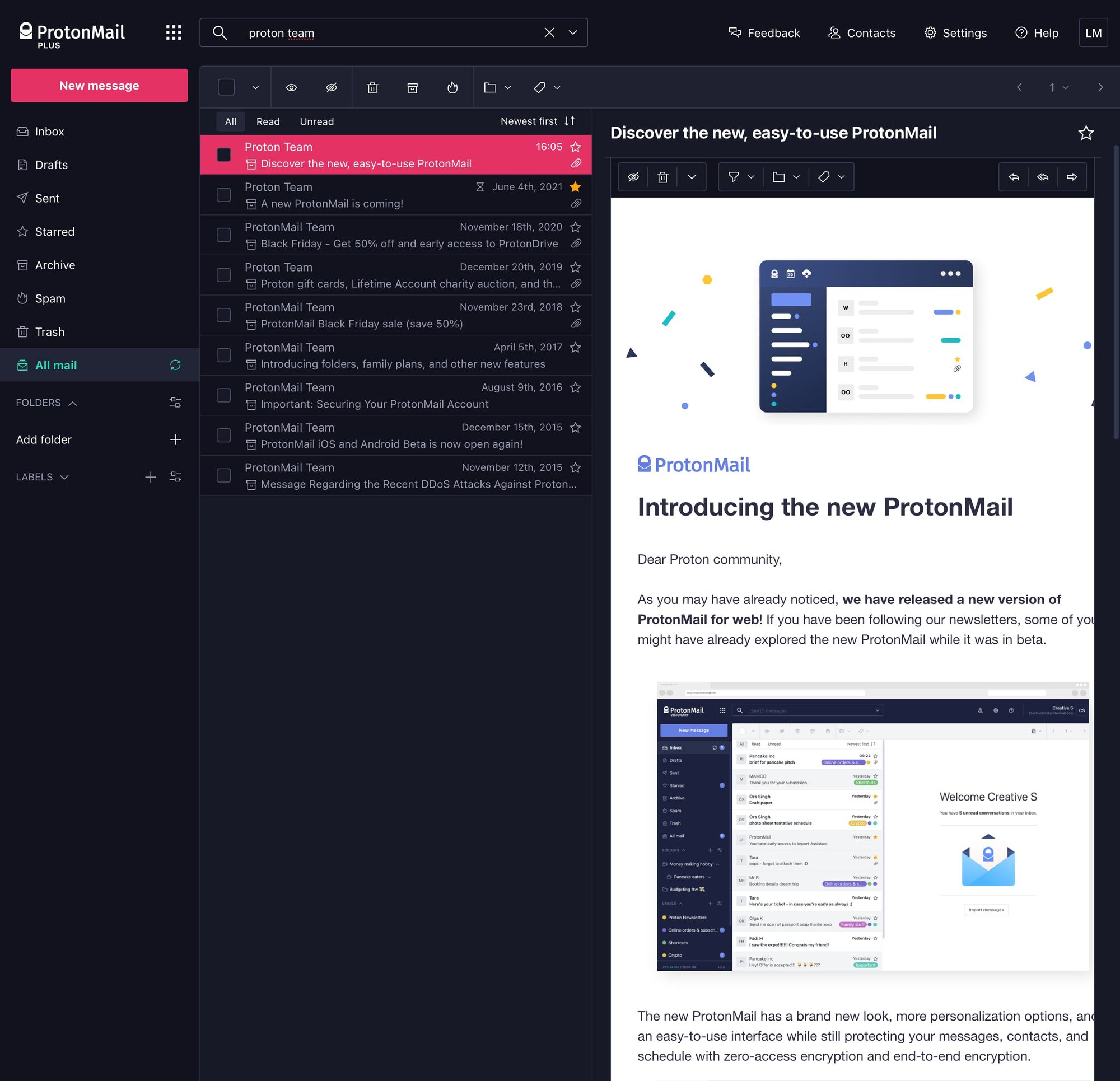
Task: Expand more actions chevron beside message trash
Action: point(692,177)
